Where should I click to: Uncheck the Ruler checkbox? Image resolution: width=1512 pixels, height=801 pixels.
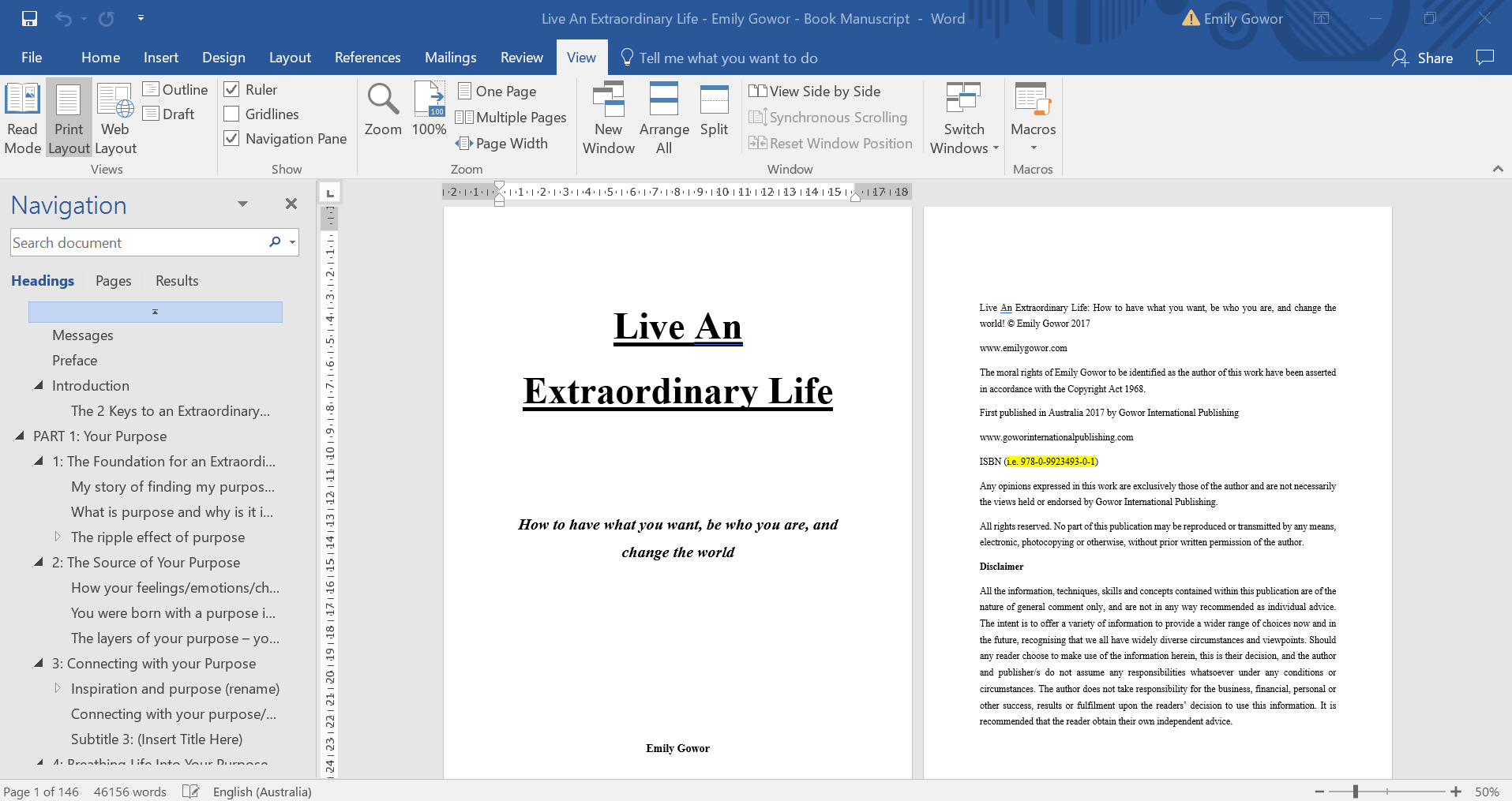point(232,89)
